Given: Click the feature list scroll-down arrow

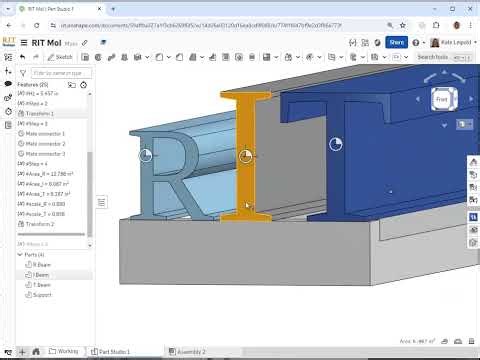Looking at the screenshot, I should pos(89,245).
